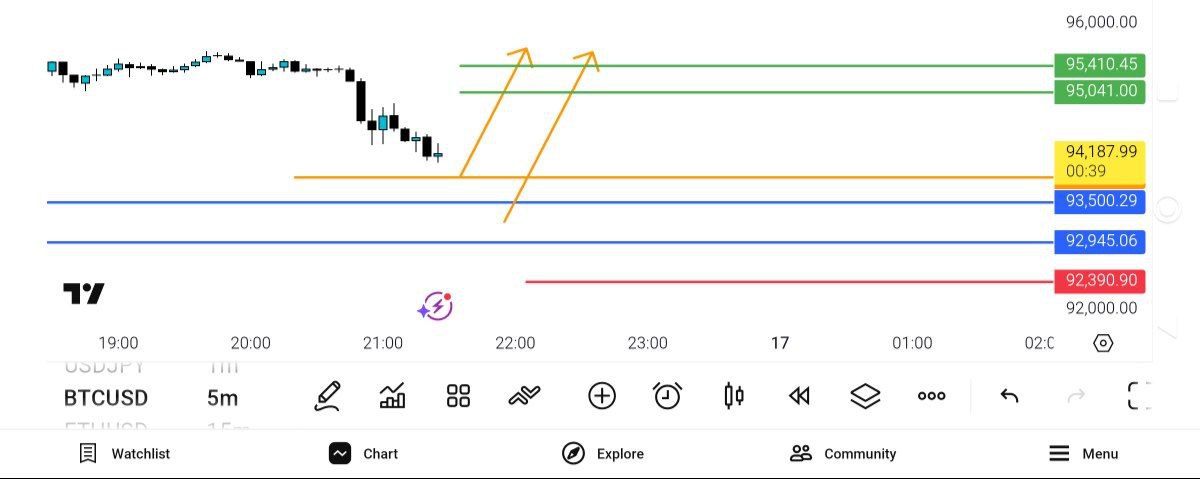Open chart settings hexagon icon
Viewport: 1200px width, 479px height.
click(1103, 343)
